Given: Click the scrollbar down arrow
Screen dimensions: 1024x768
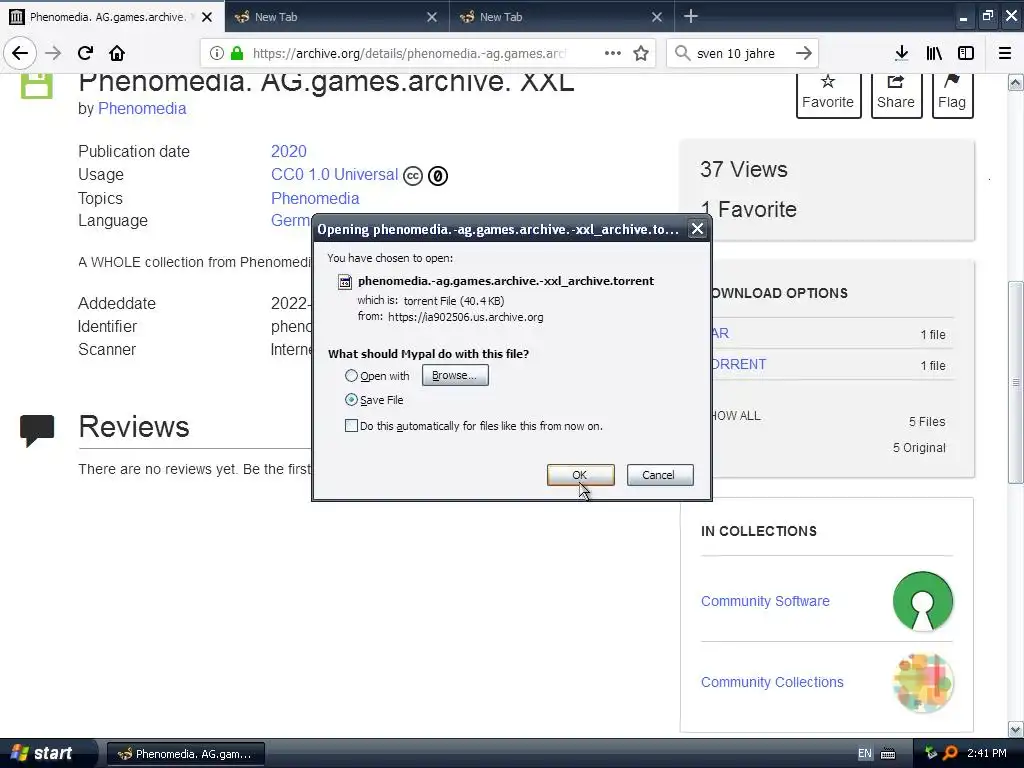Looking at the screenshot, I should (1016, 730).
